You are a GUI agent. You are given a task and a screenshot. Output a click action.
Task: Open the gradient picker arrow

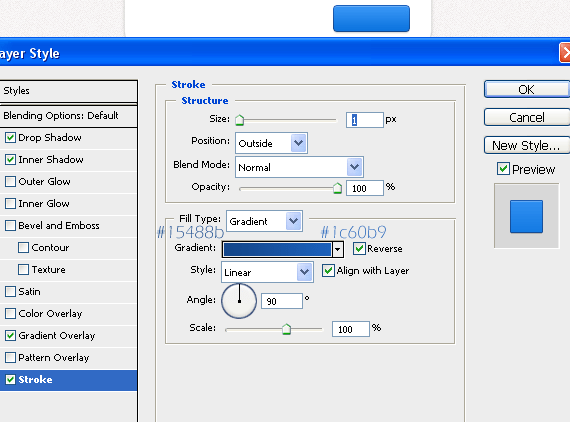[x=338, y=249]
